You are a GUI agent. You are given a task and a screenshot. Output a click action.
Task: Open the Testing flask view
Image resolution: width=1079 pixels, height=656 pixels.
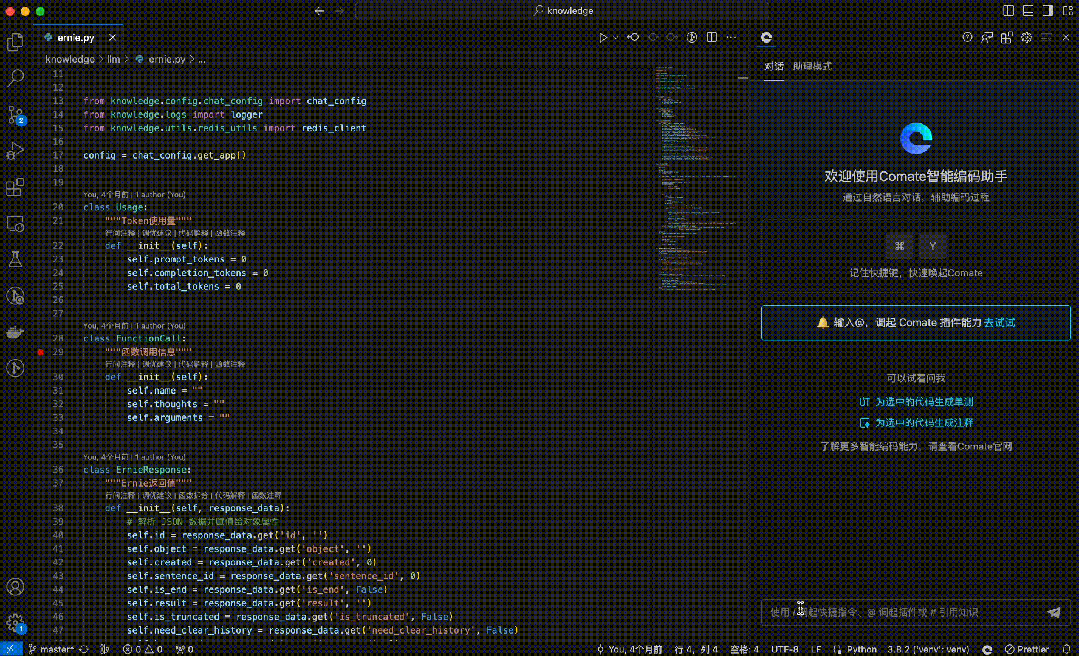(15, 259)
